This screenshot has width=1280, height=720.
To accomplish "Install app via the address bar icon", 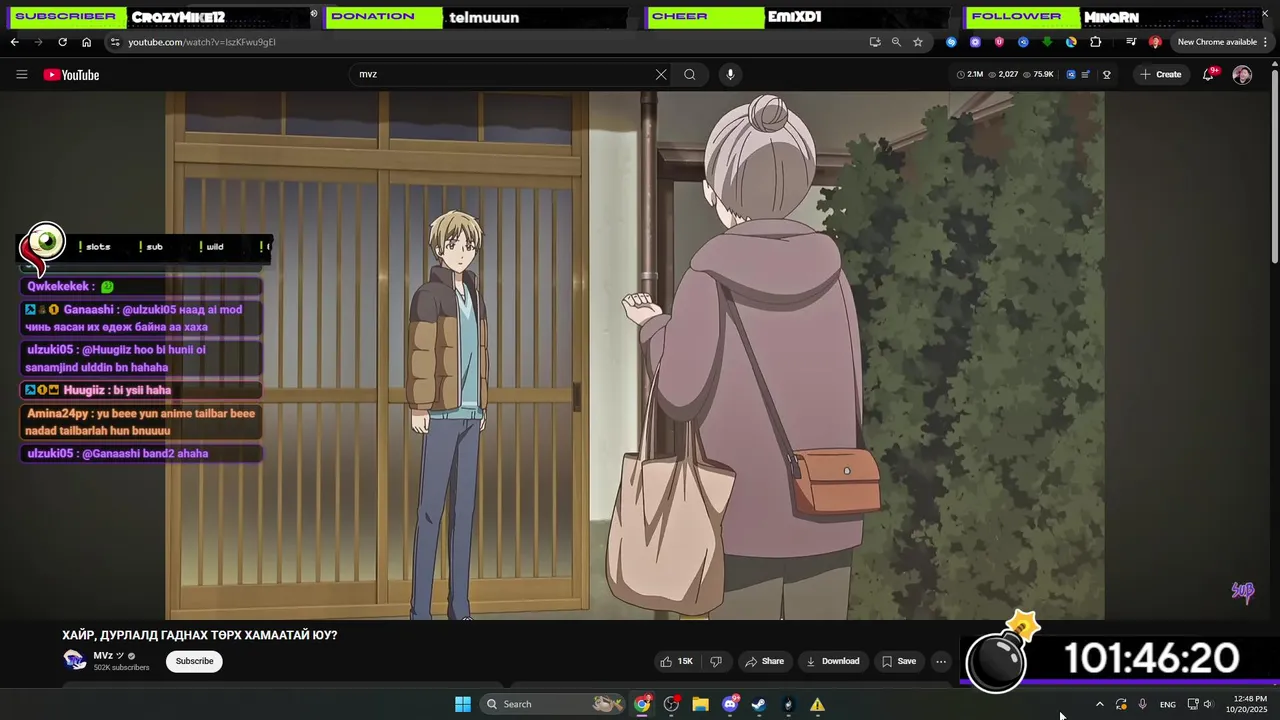I will point(875,42).
